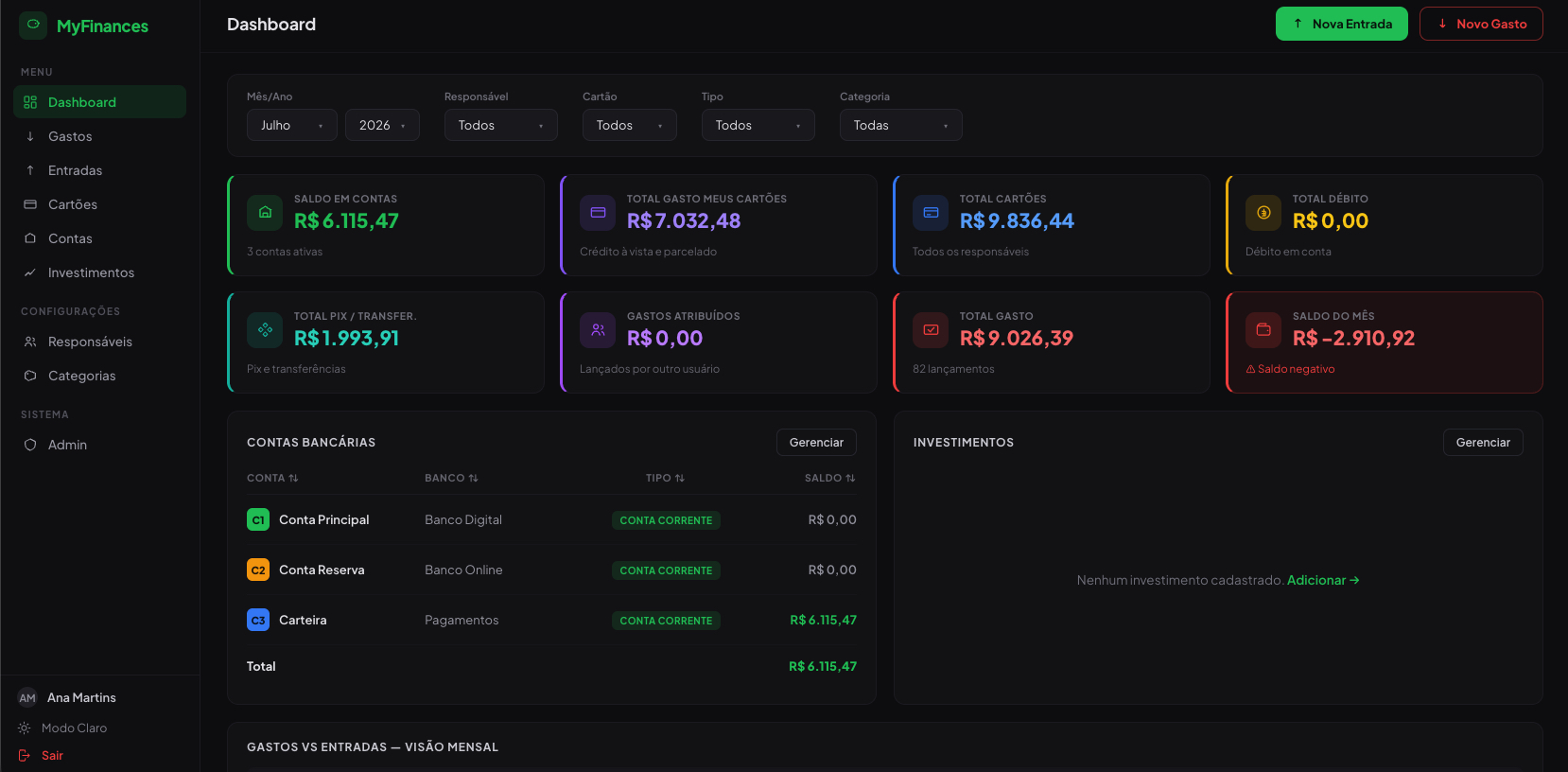The height and width of the screenshot is (772, 1568).
Task: Click the Total Gasto red icon
Action: 931,330
